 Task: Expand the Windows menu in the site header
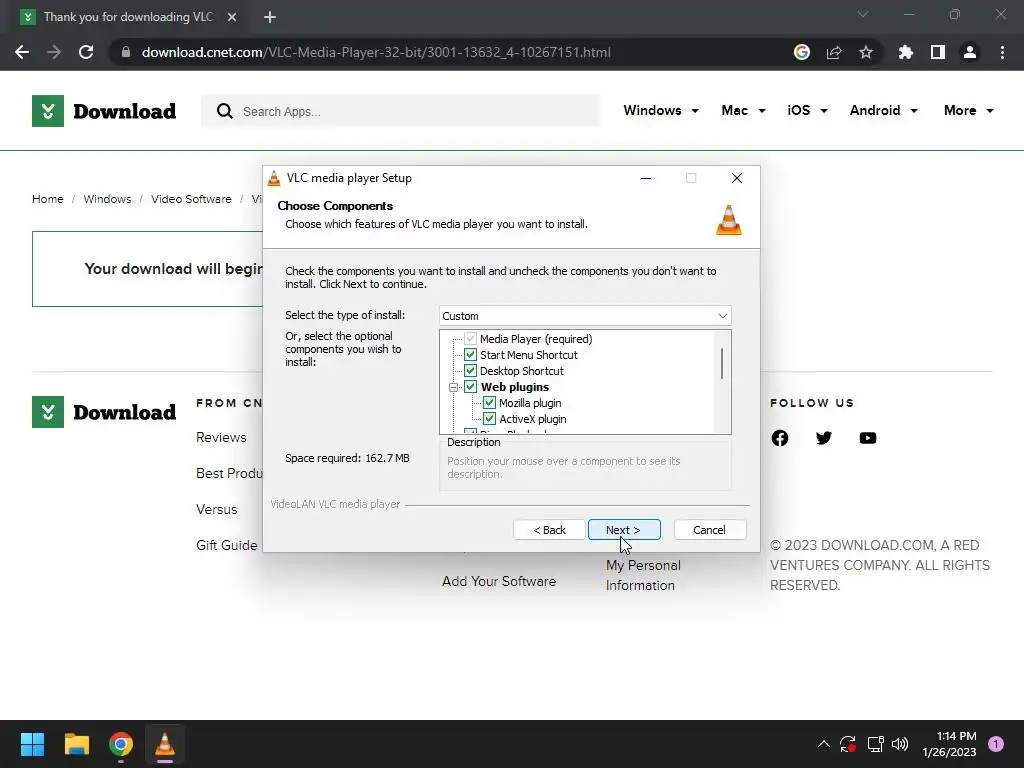661,110
